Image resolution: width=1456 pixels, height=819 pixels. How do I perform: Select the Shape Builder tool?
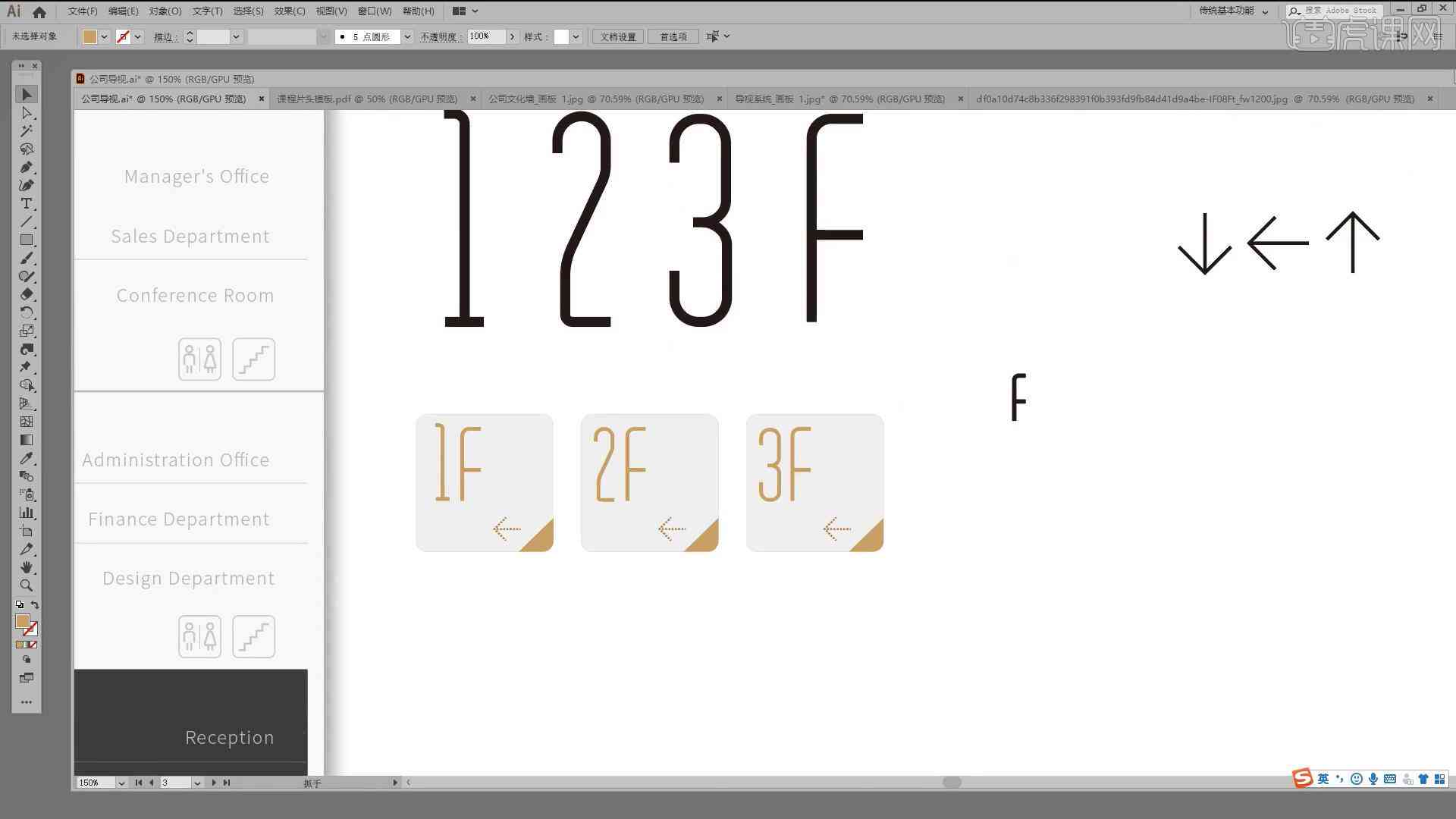pos(27,386)
